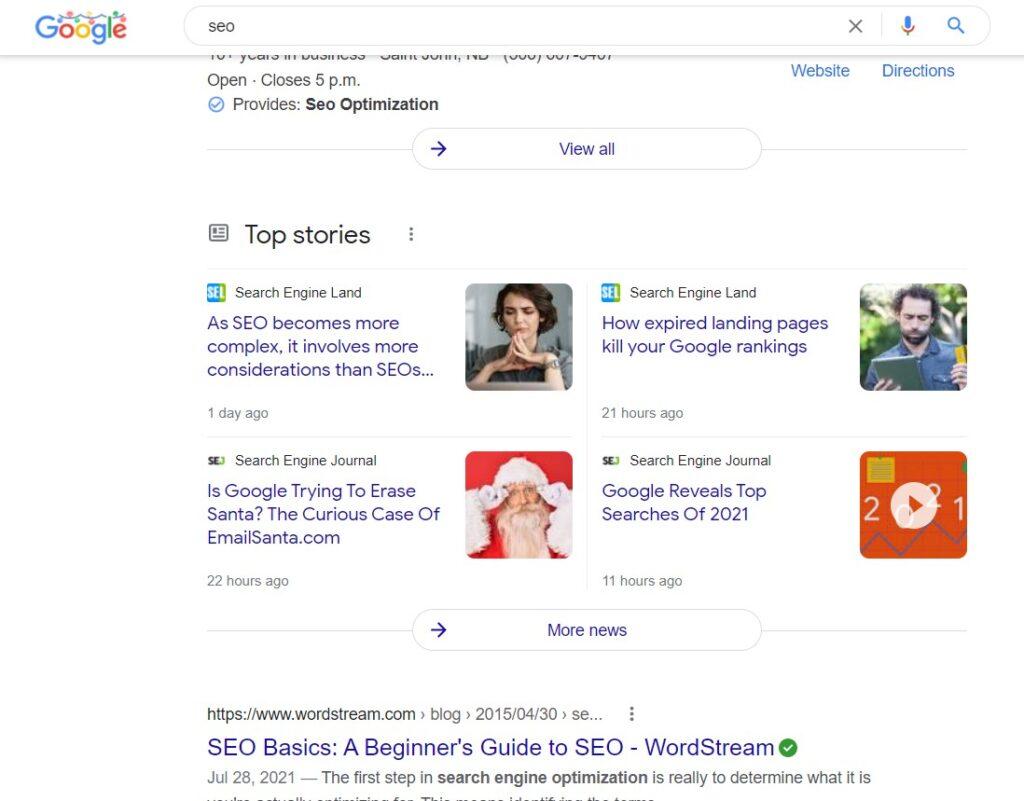Open Top stories three-dot options menu

[x=411, y=234]
